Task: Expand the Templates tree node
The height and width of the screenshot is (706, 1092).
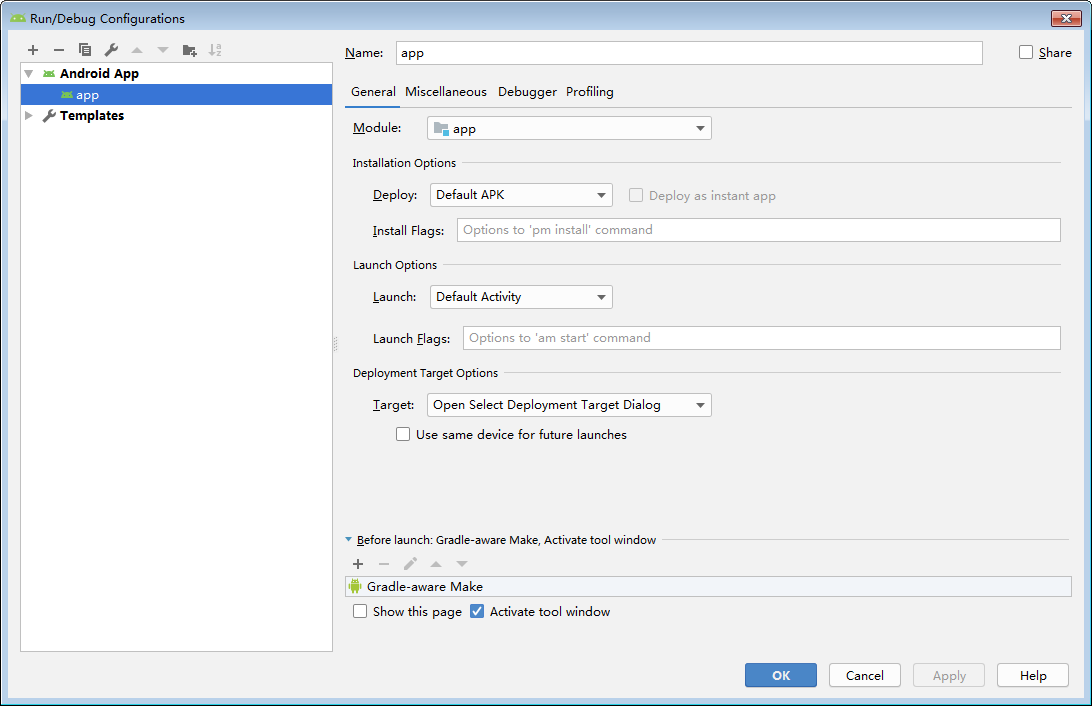Action: pos(28,116)
